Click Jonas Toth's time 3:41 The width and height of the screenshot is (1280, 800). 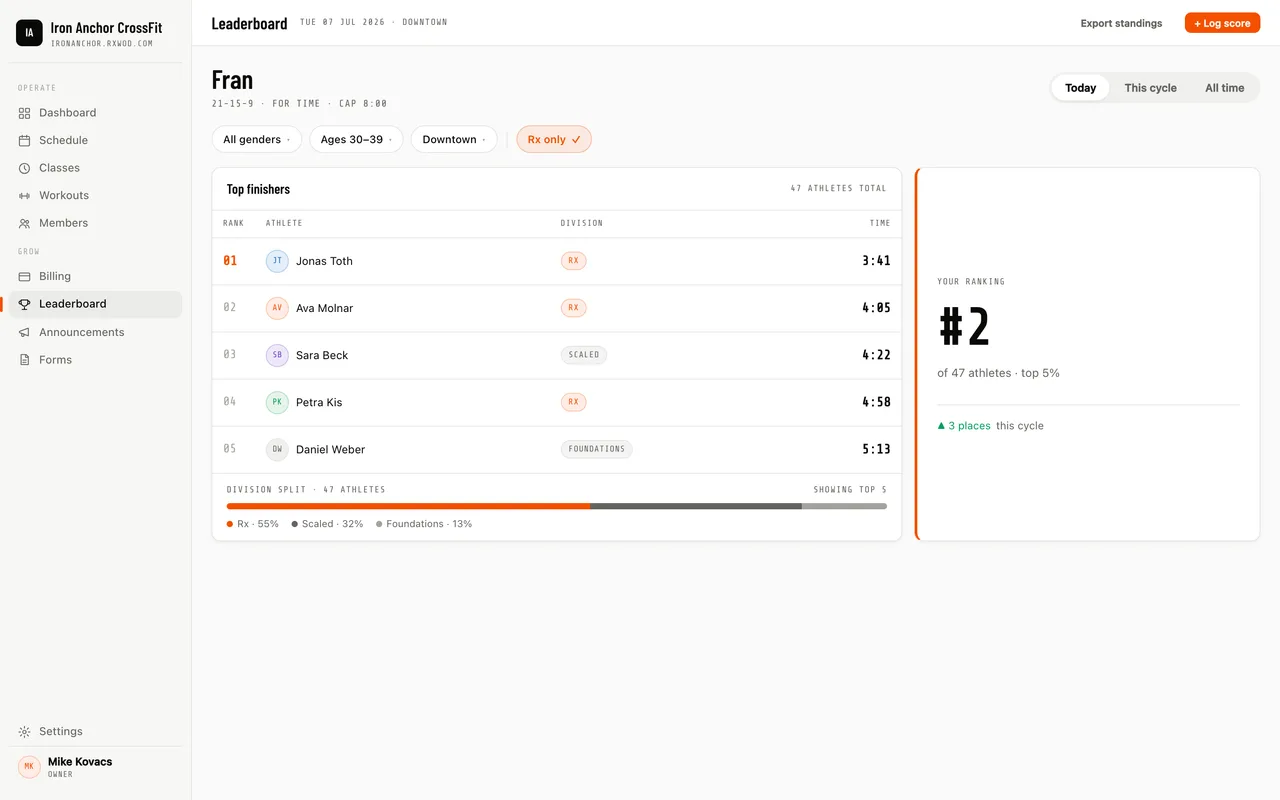[x=876, y=261]
